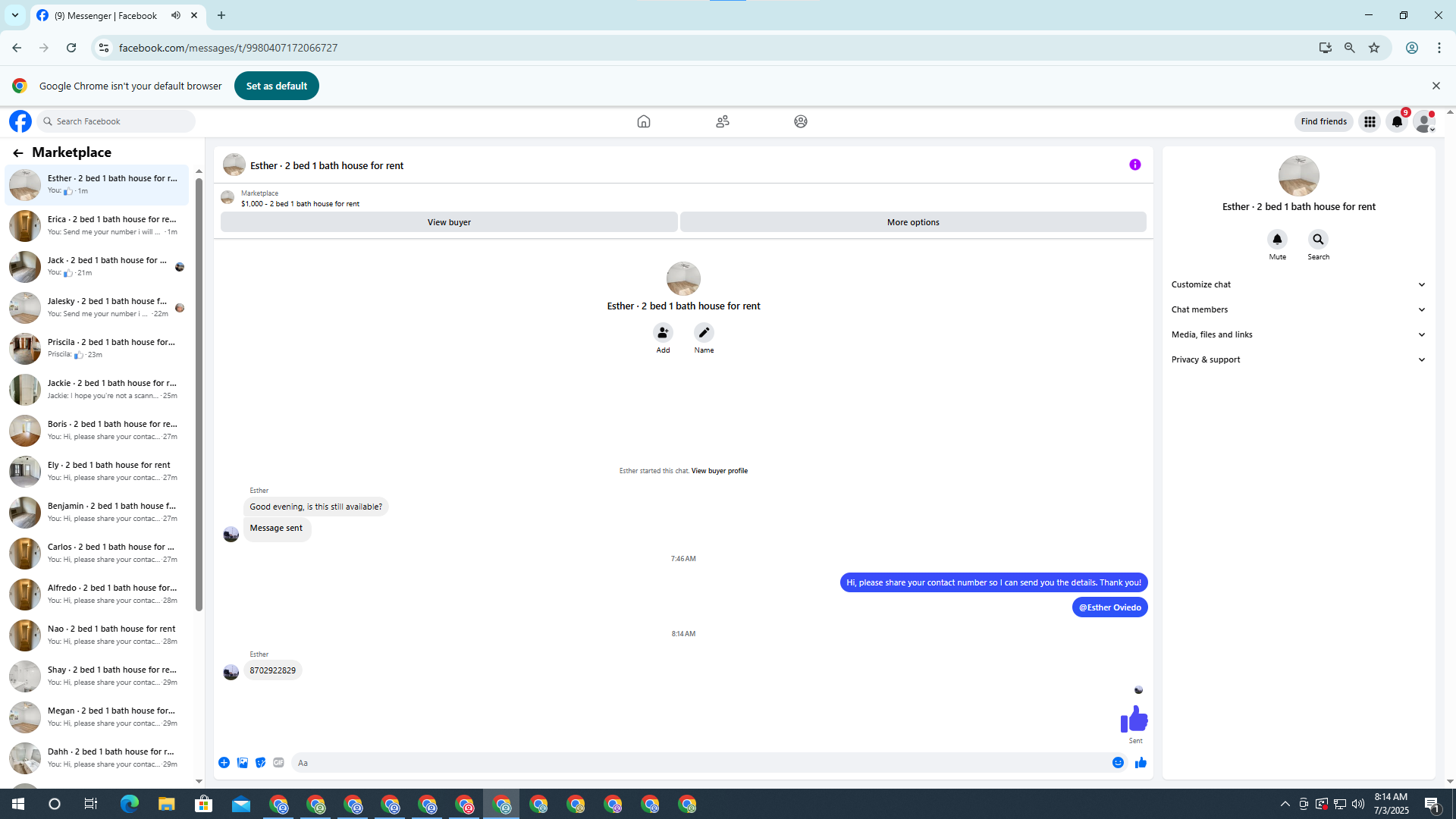
Task: Click the Name edit pencil icon
Action: [x=704, y=333]
